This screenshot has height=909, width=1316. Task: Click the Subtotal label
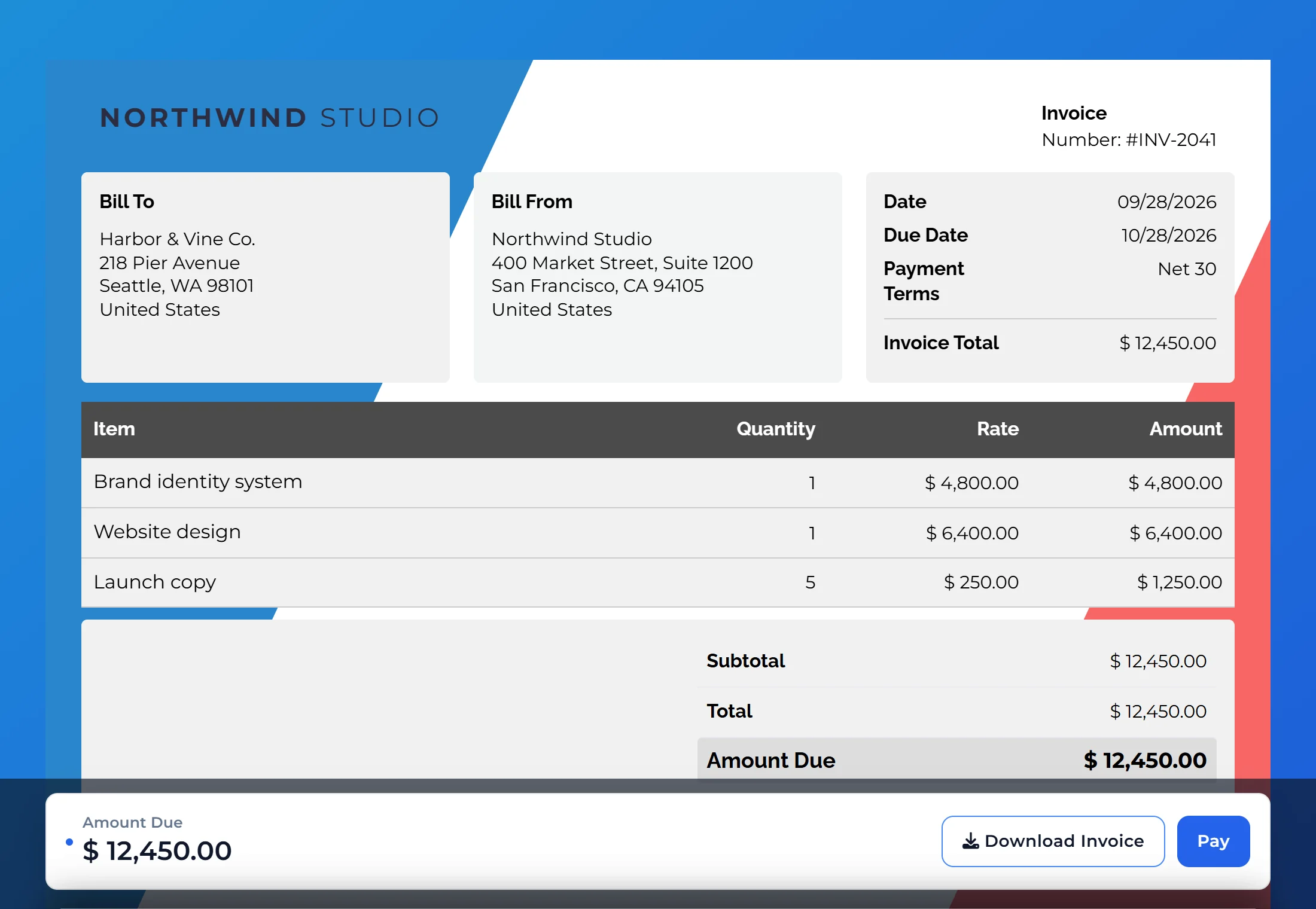coord(746,661)
